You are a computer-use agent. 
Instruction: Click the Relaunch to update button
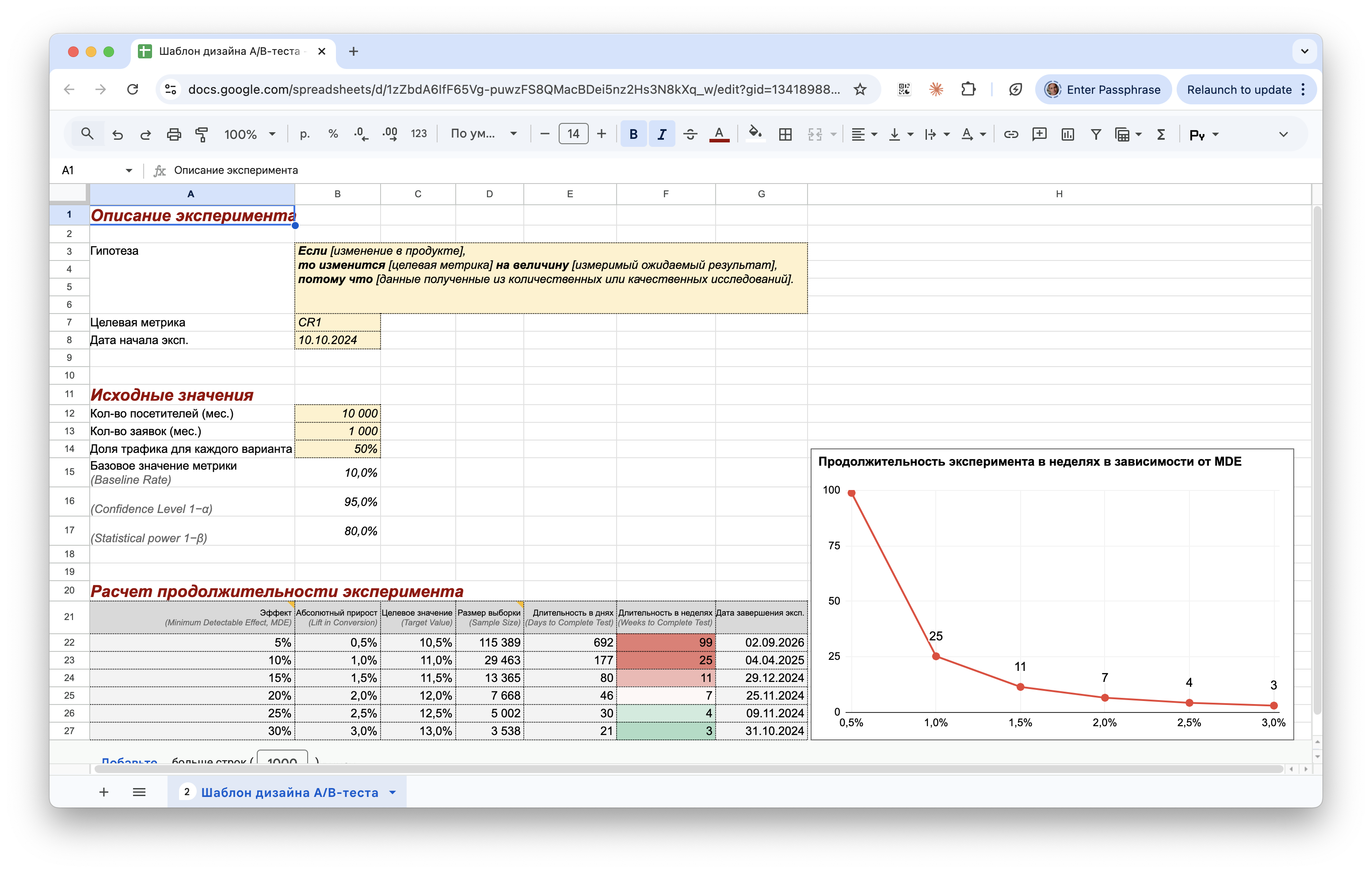(x=1239, y=89)
